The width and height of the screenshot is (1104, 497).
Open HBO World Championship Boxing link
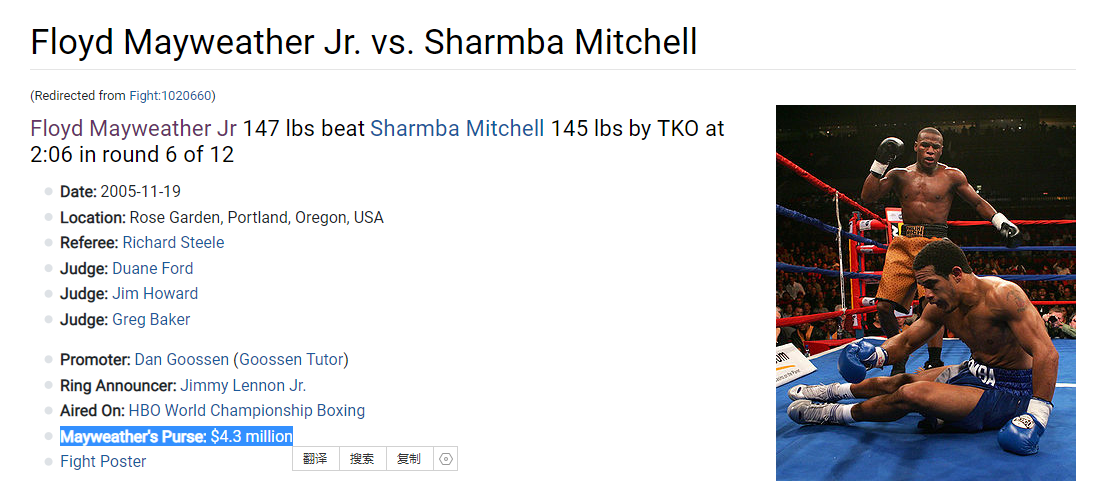click(x=246, y=410)
